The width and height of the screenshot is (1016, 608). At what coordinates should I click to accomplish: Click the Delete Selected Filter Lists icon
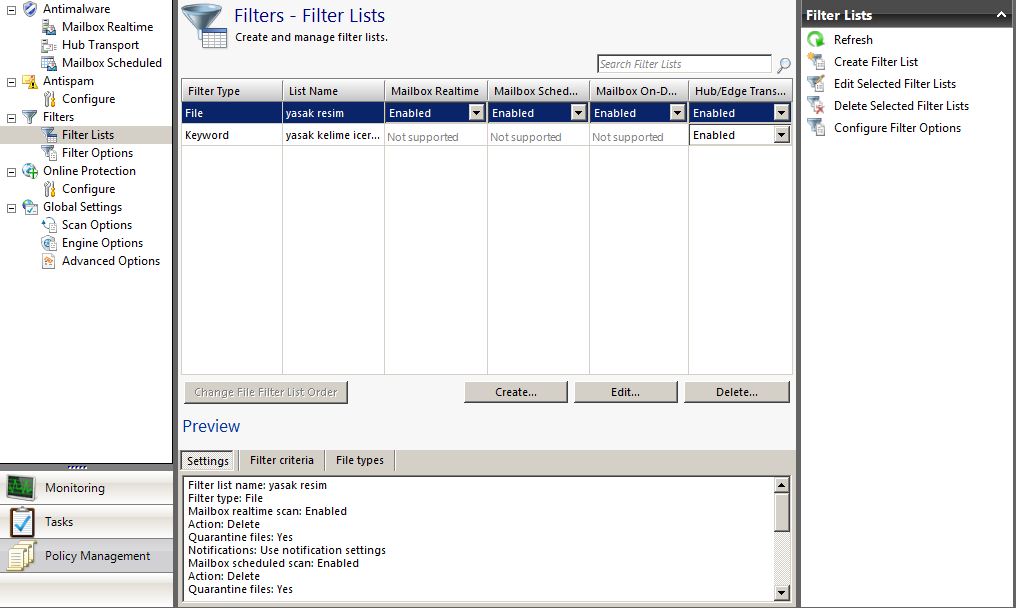tap(816, 106)
